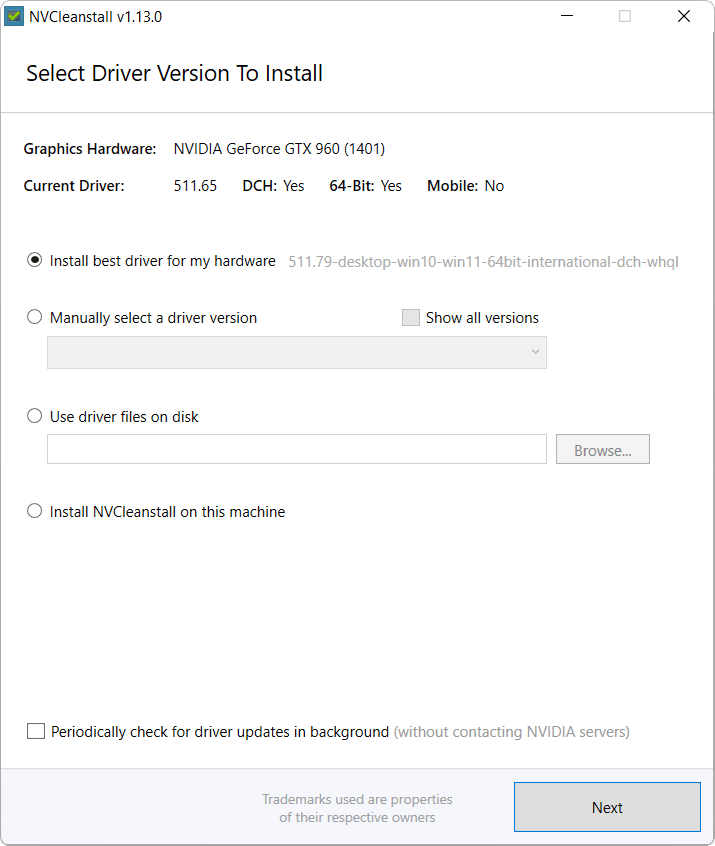Screen dimensions: 715x846
Task: Click the current driver version 511.65
Action: click(195, 186)
